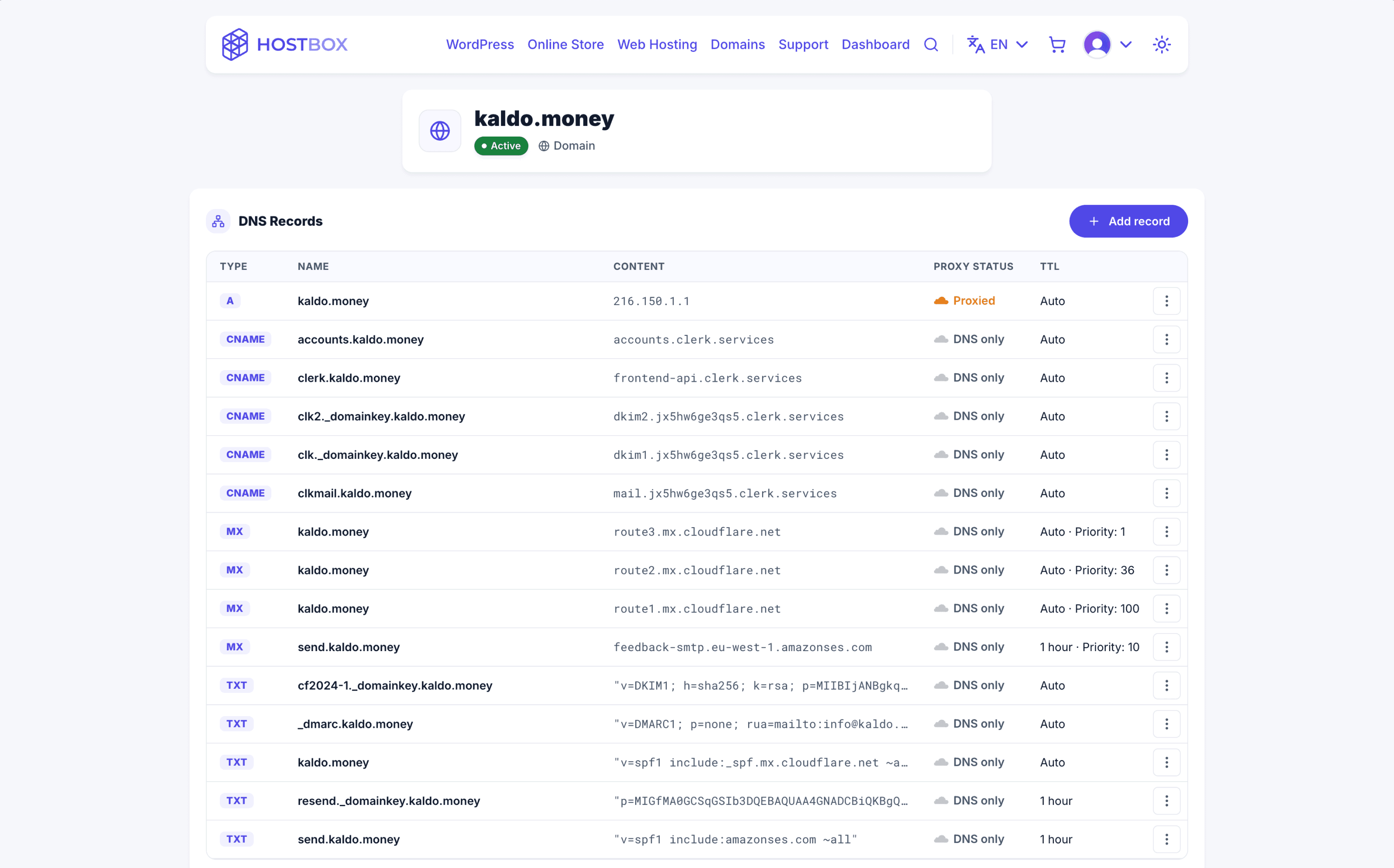
Task: Click the TTL column header
Action: (x=1049, y=267)
